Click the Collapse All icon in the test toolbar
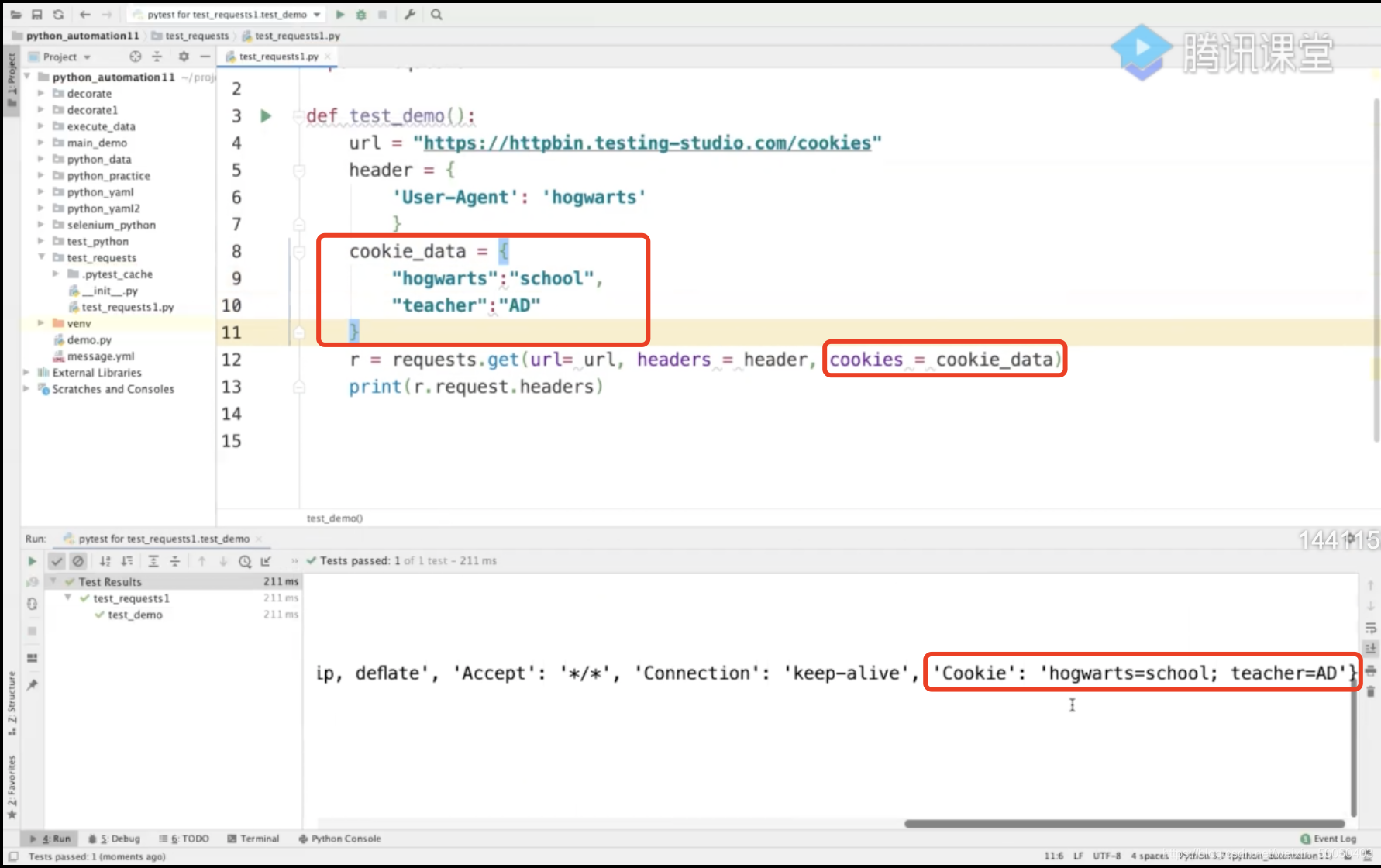 175,561
